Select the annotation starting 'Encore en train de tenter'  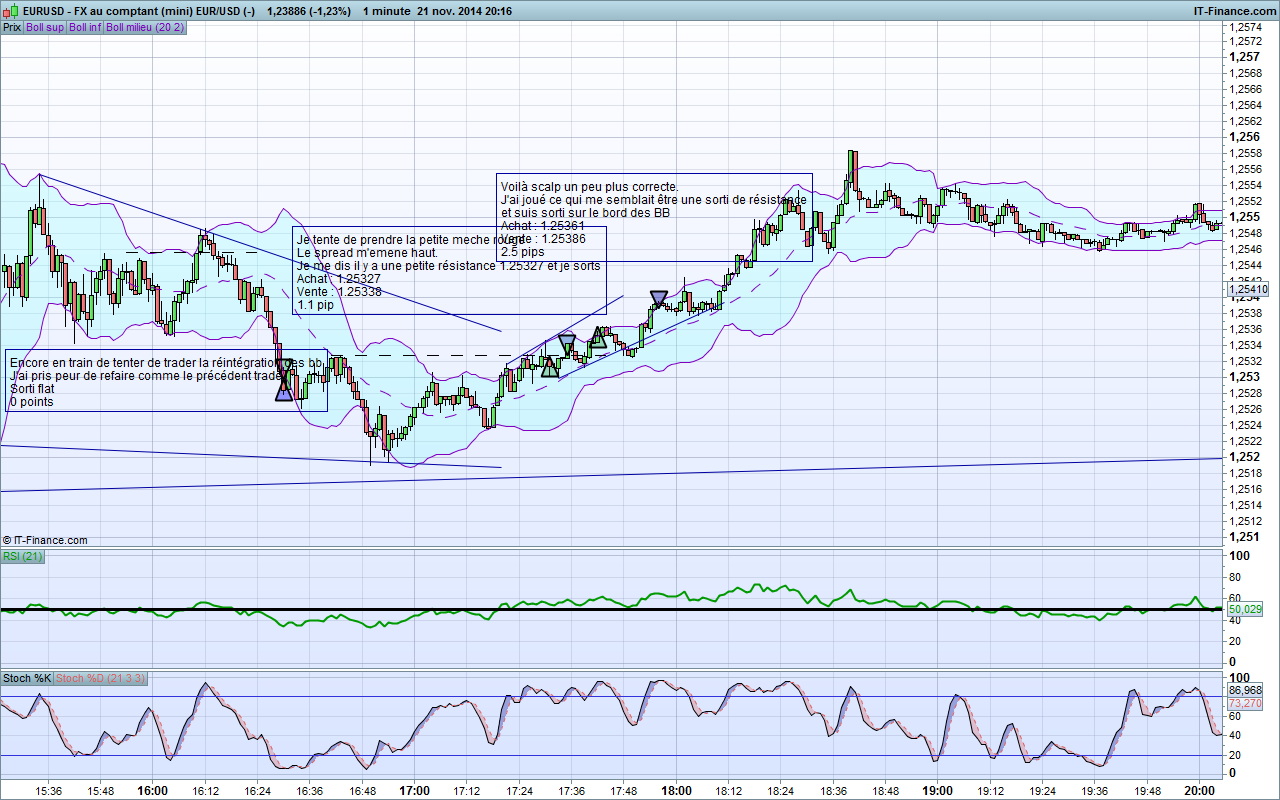[166, 382]
